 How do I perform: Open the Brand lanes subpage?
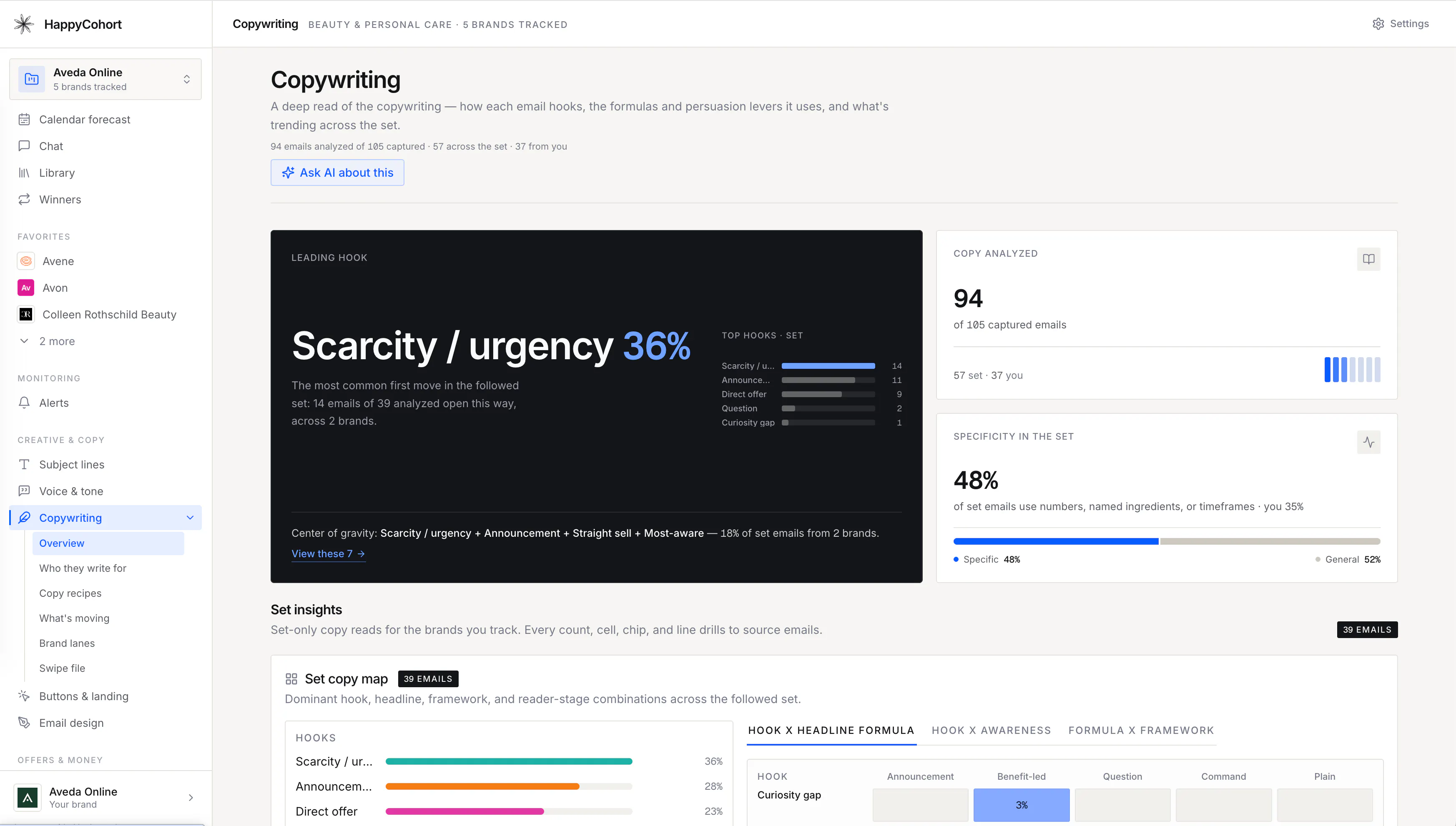point(67,643)
